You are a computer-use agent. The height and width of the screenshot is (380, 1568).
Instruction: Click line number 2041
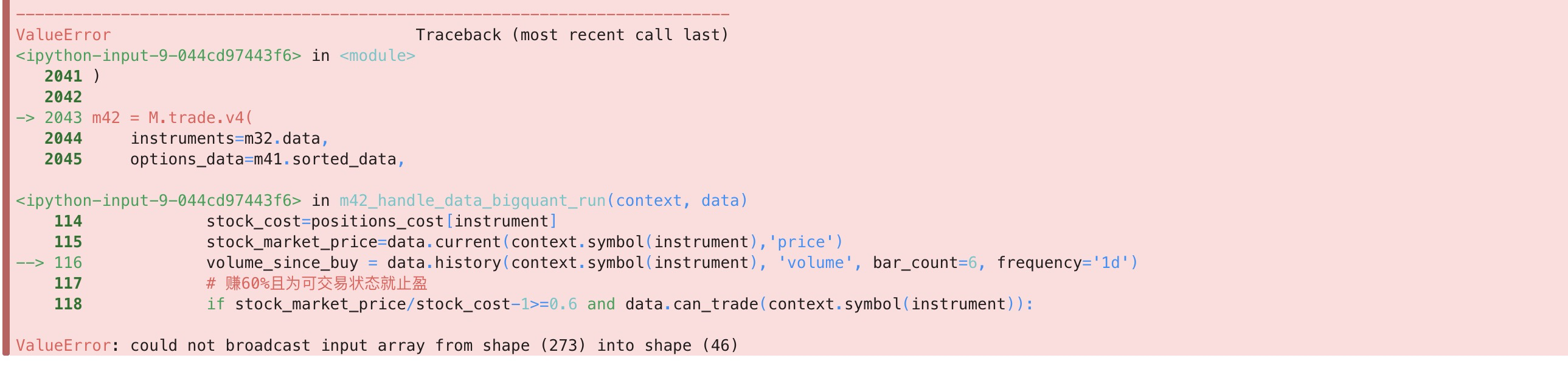click(x=63, y=77)
